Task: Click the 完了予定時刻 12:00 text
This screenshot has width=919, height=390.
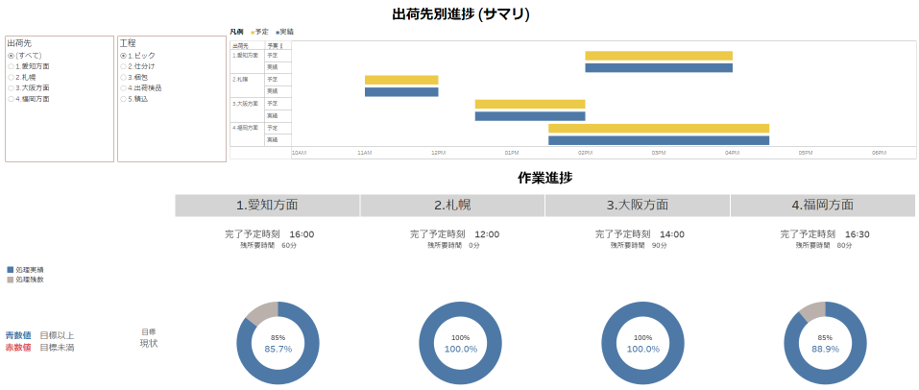Action: (x=455, y=235)
